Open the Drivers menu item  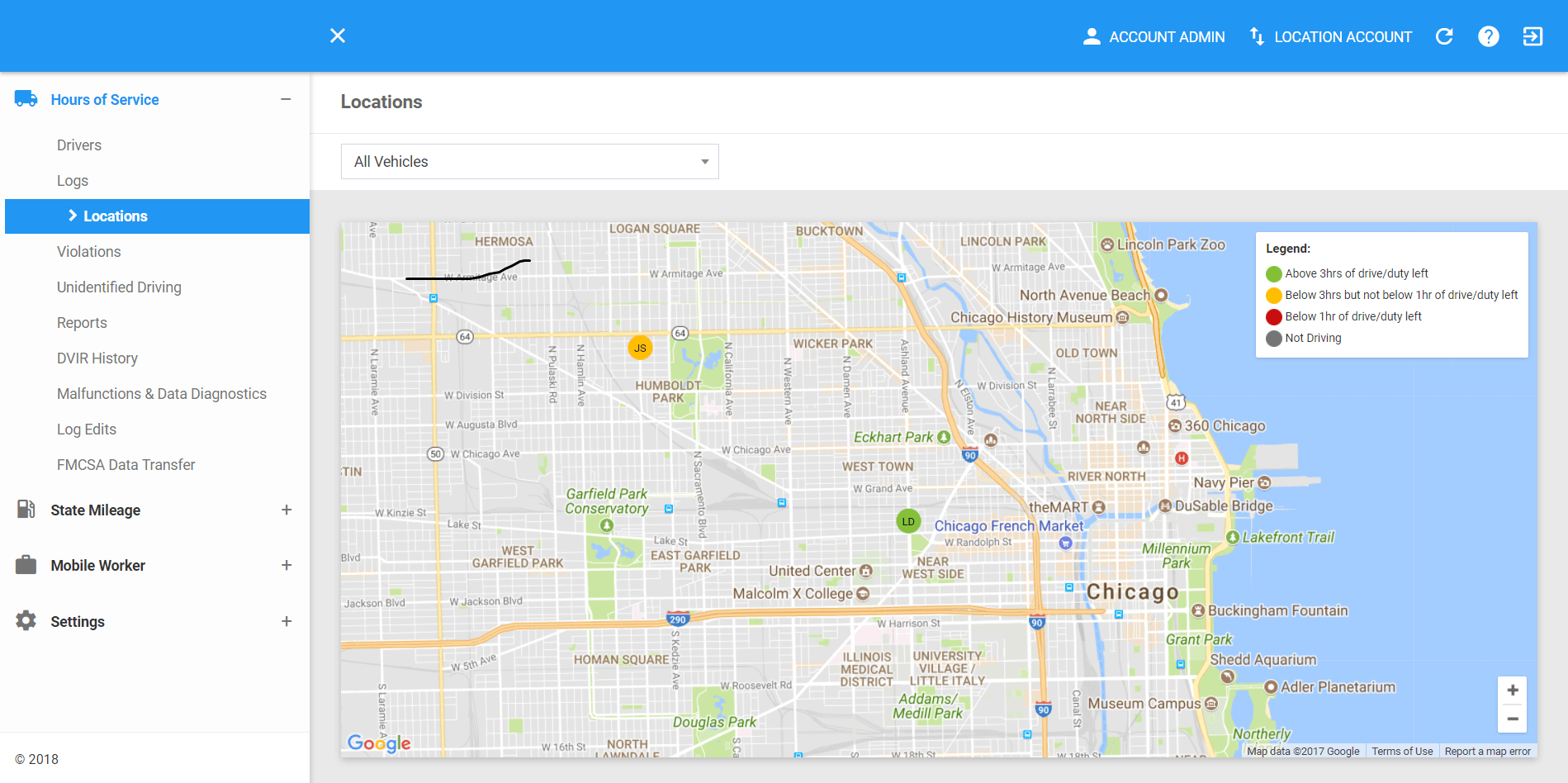pyautogui.click(x=79, y=145)
